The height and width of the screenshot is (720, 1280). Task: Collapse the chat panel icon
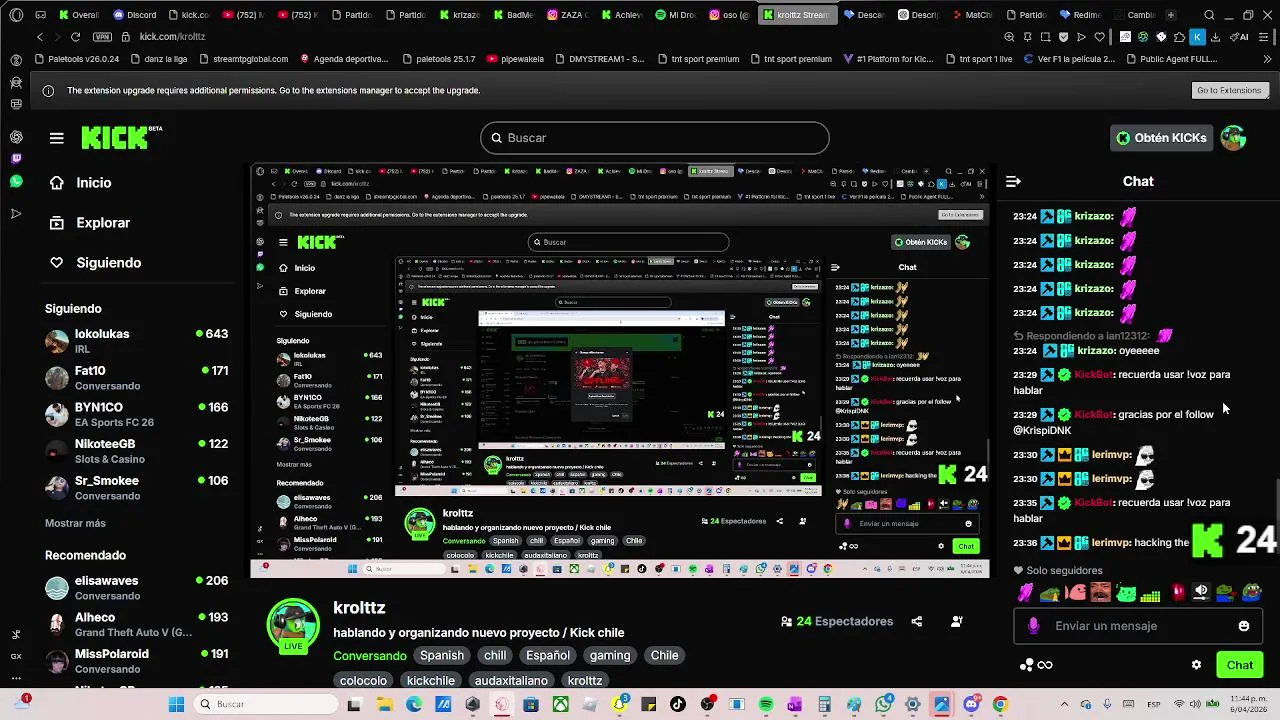[x=1013, y=181]
